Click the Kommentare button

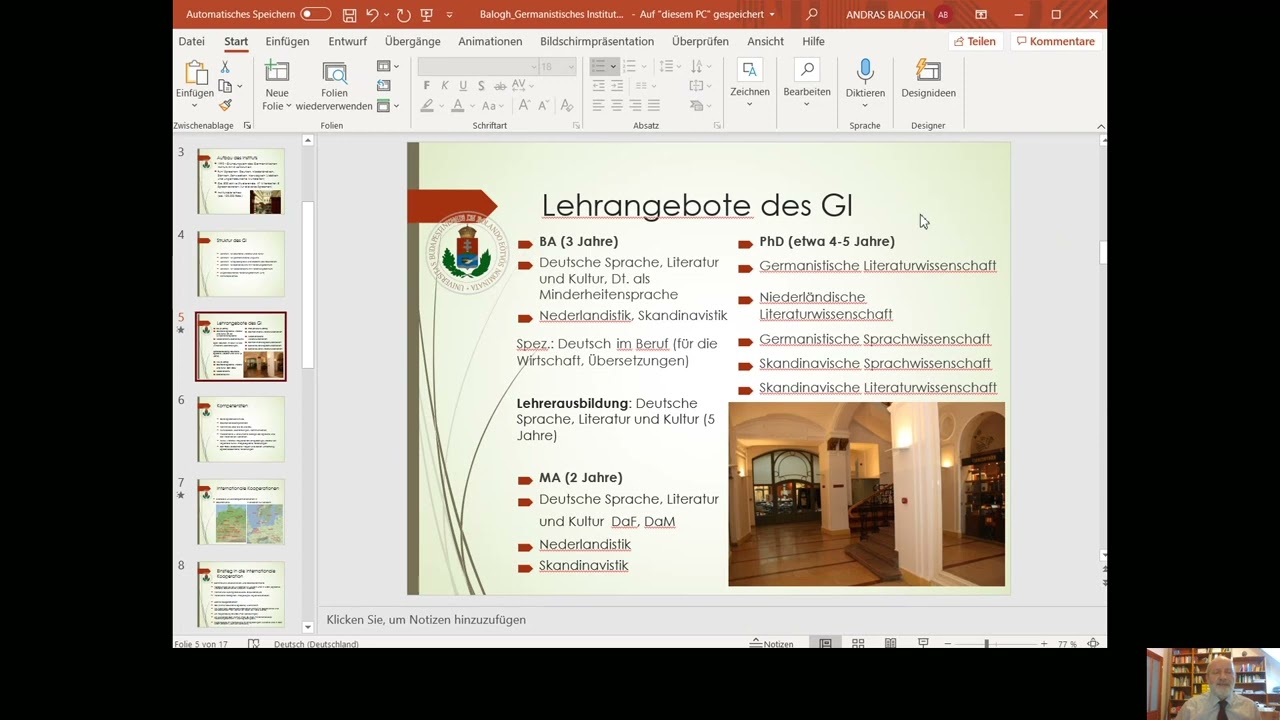tap(1055, 41)
